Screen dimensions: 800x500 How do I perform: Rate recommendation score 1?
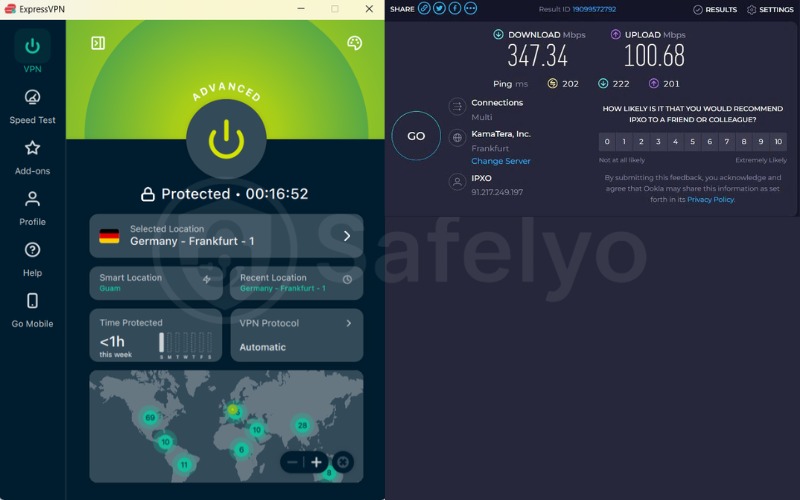tap(624, 142)
